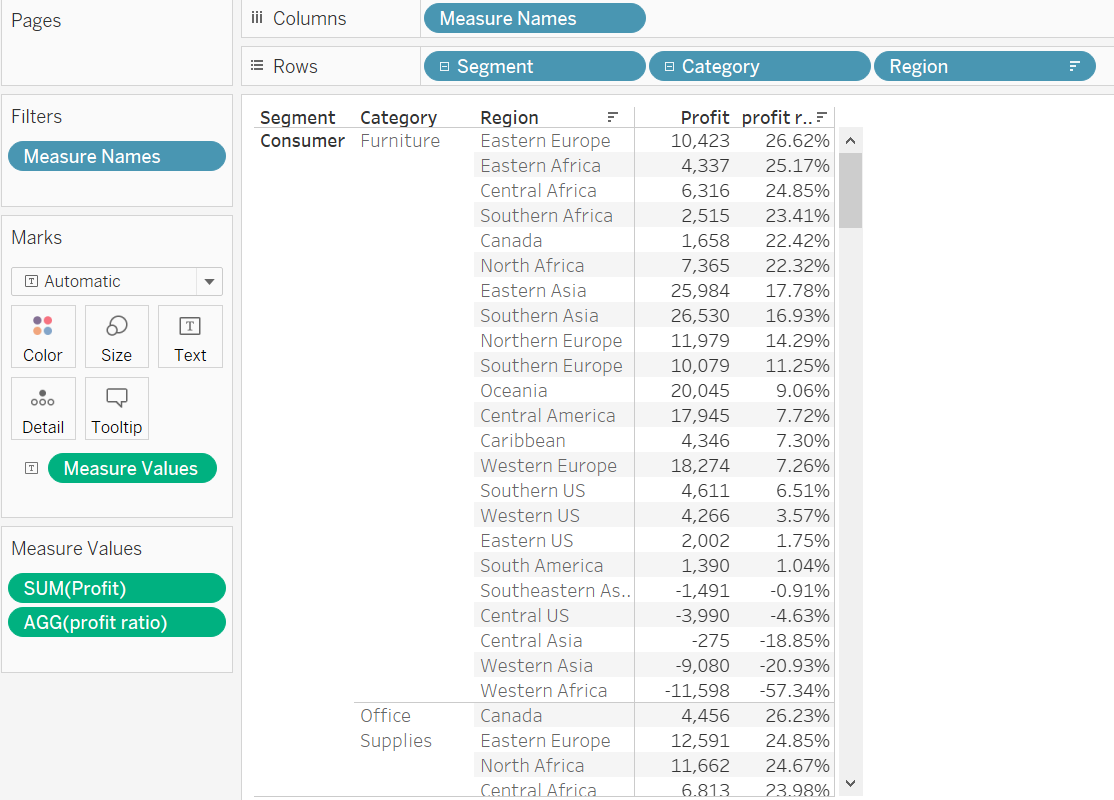Select the AGG(profit ratio) pill in Measure Values
Image resolution: width=1114 pixels, height=800 pixels.
[117, 622]
